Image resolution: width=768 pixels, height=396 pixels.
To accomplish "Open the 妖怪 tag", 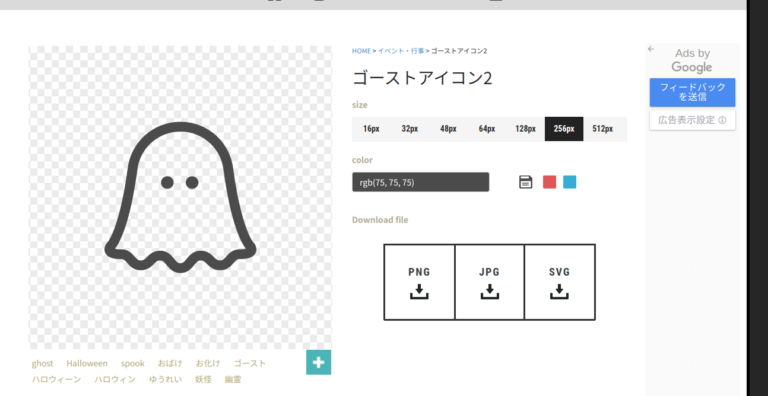I will tap(203, 379).
